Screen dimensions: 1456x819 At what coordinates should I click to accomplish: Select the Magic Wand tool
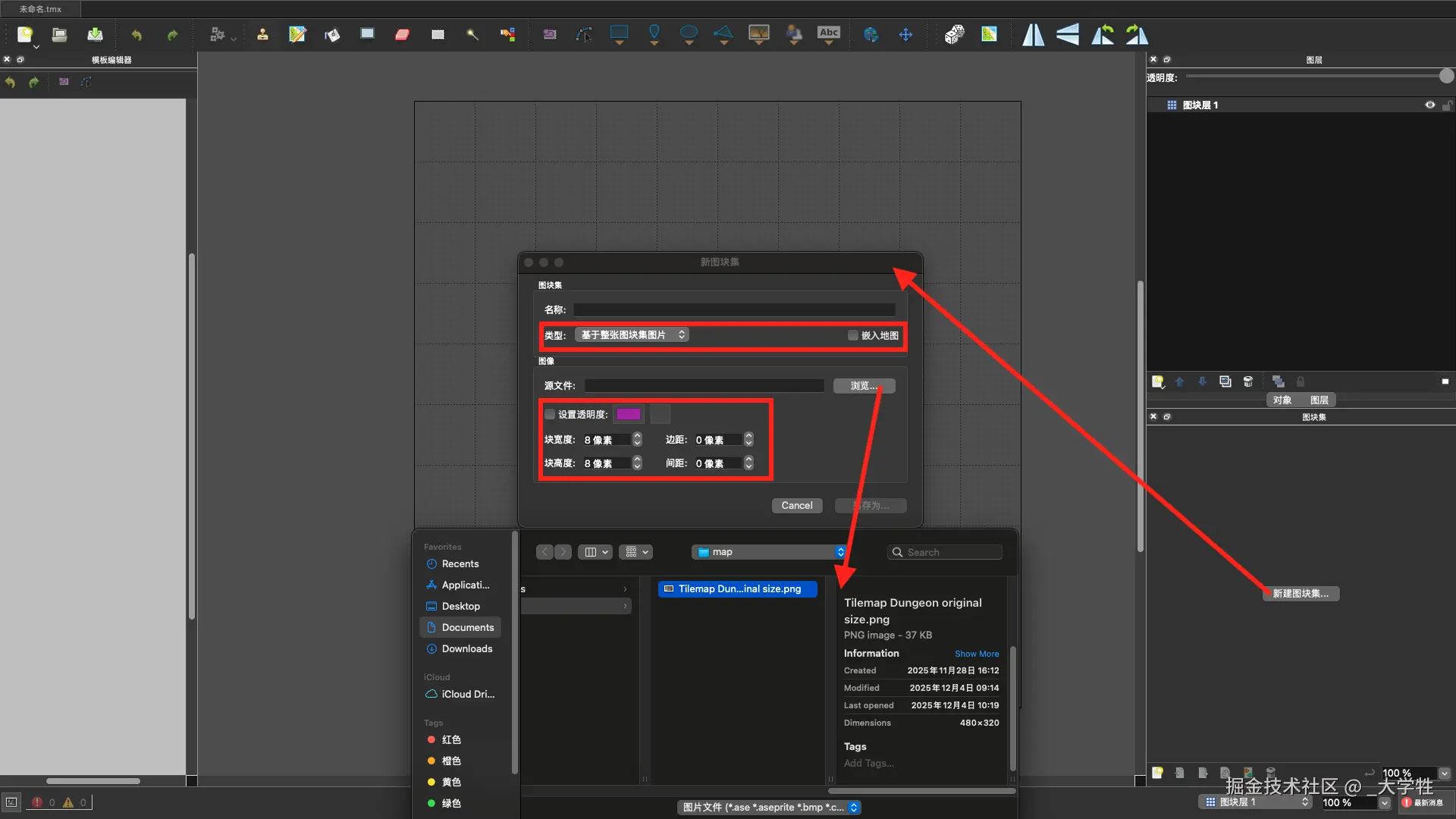[x=472, y=34]
